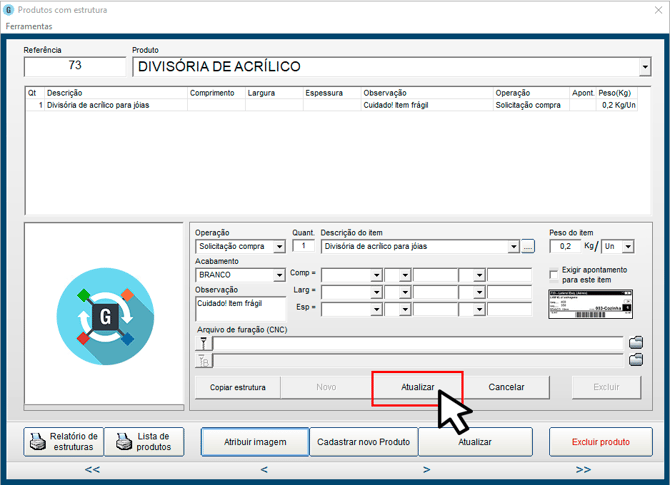Click the Cancelar button
The image size is (670, 485).
click(506, 388)
